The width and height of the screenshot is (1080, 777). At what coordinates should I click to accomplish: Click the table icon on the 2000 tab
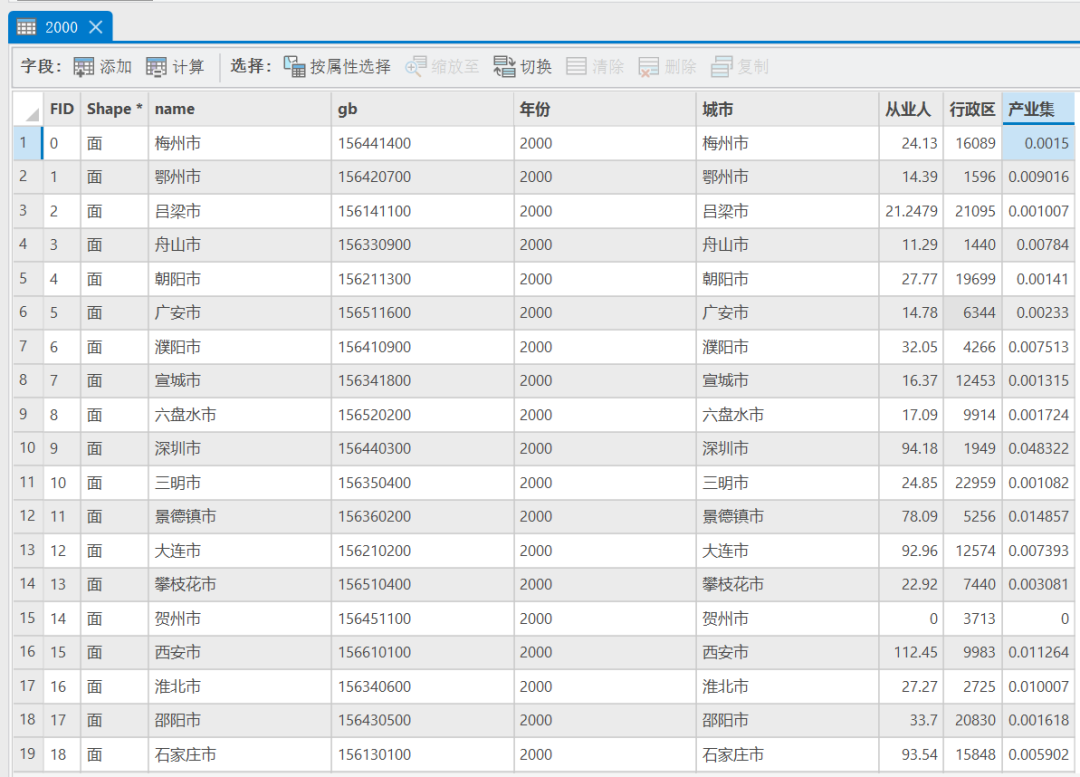tap(26, 28)
